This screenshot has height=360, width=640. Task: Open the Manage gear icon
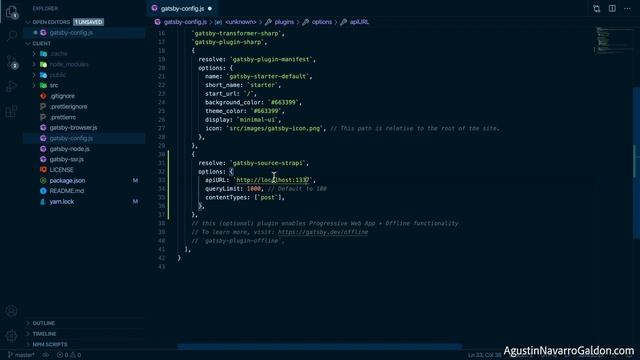point(11,336)
